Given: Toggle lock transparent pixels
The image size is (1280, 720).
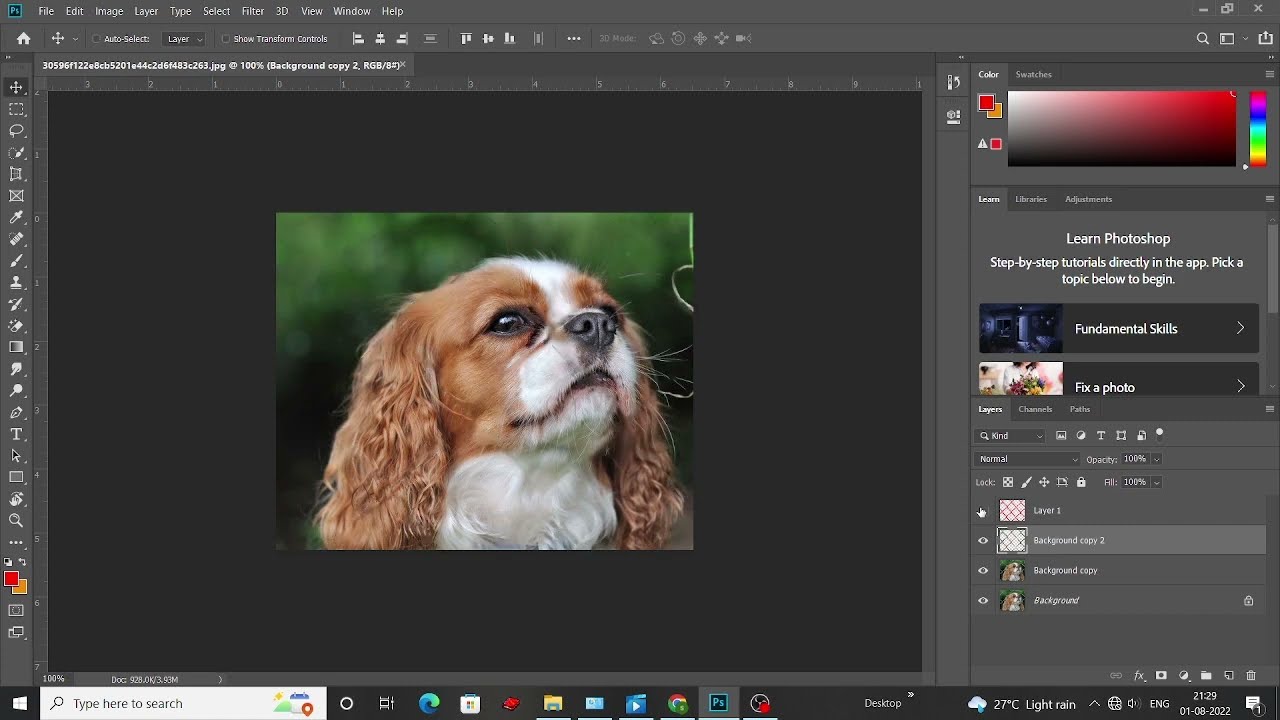Looking at the screenshot, I should tap(1008, 482).
